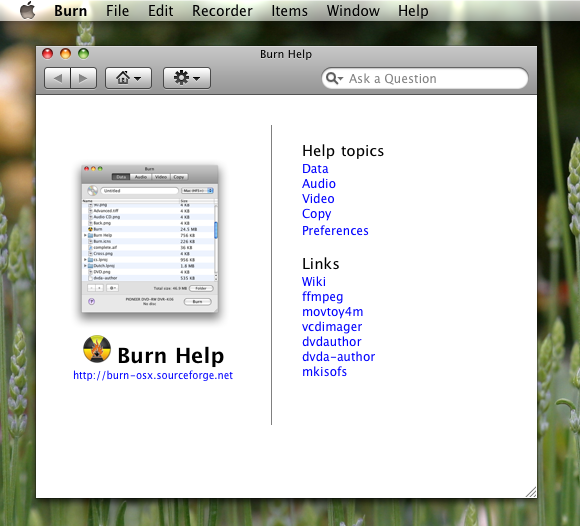Open the Audio help topic
This screenshot has width=580, height=526.
pyautogui.click(x=319, y=183)
